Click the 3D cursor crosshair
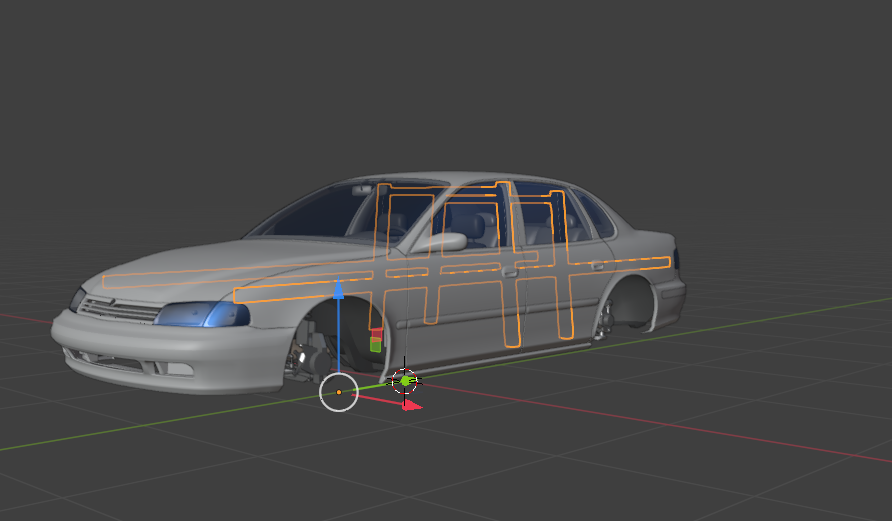 point(404,381)
